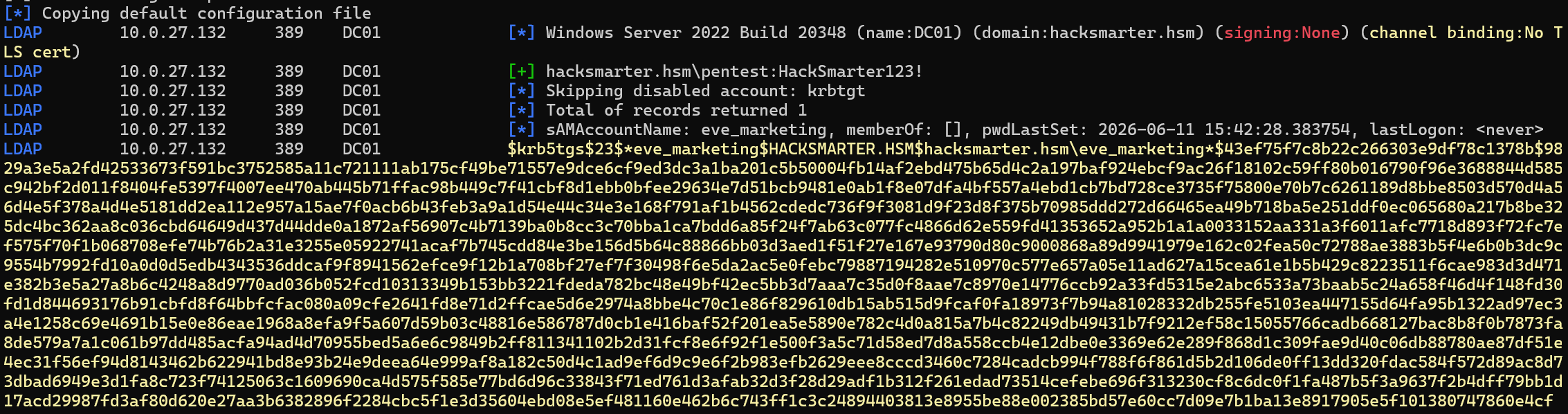1568x414 pixels.
Task: Click hash line starting '8de579a7a1c061b97d'
Action: [x=783, y=343]
